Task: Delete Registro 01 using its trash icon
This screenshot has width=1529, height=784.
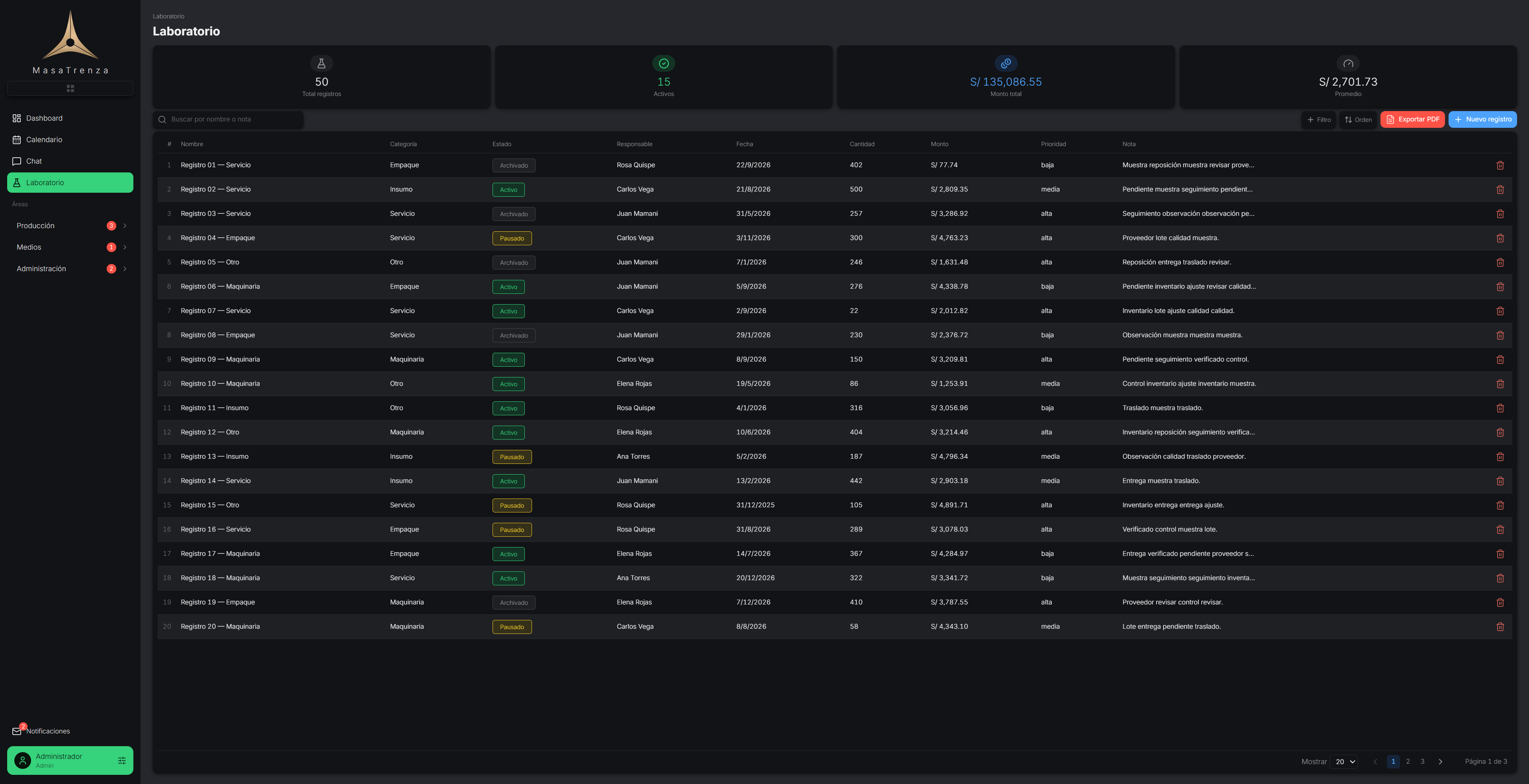Action: (x=1499, y=165)
